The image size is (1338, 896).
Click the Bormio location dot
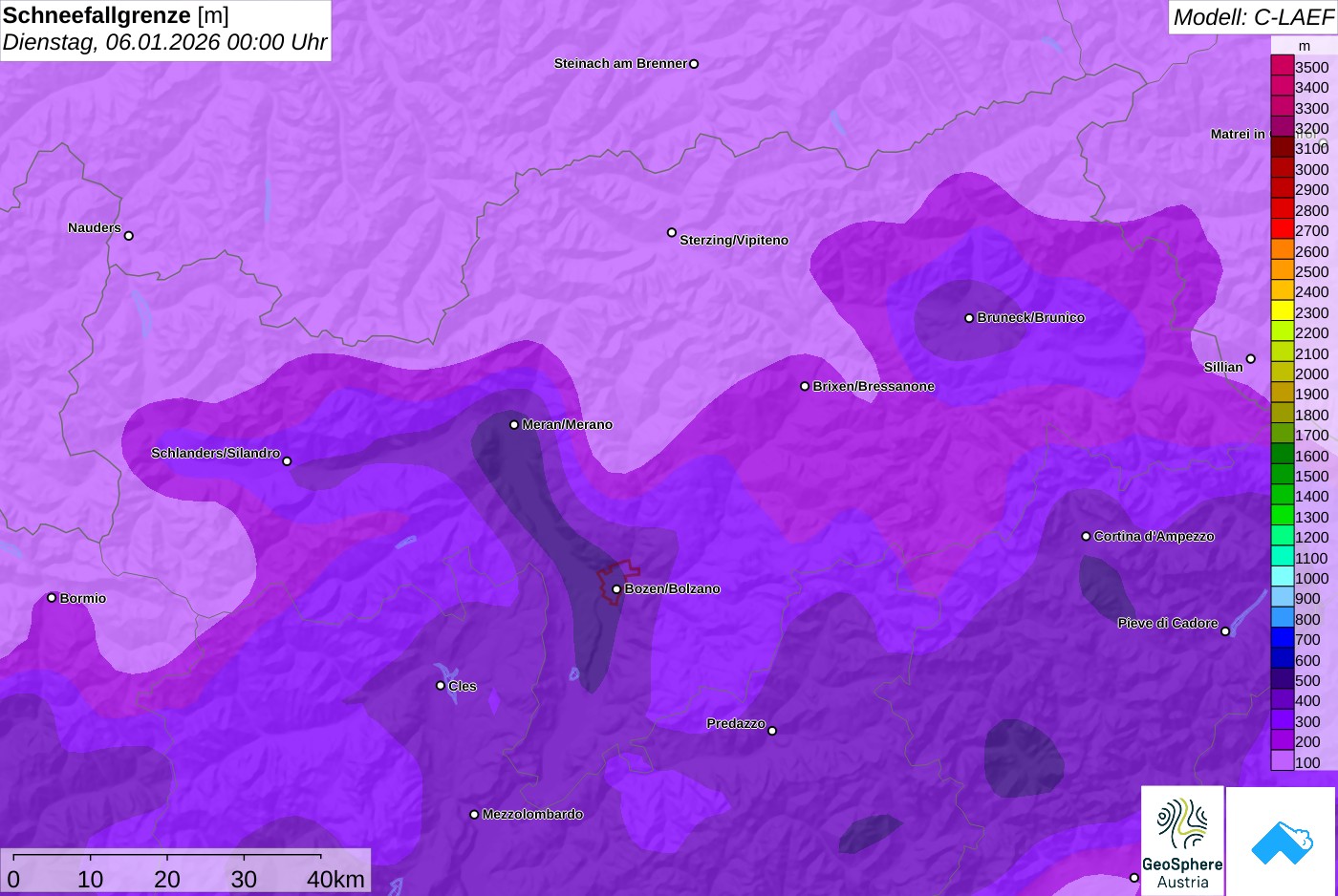click(x=52, y=598)
